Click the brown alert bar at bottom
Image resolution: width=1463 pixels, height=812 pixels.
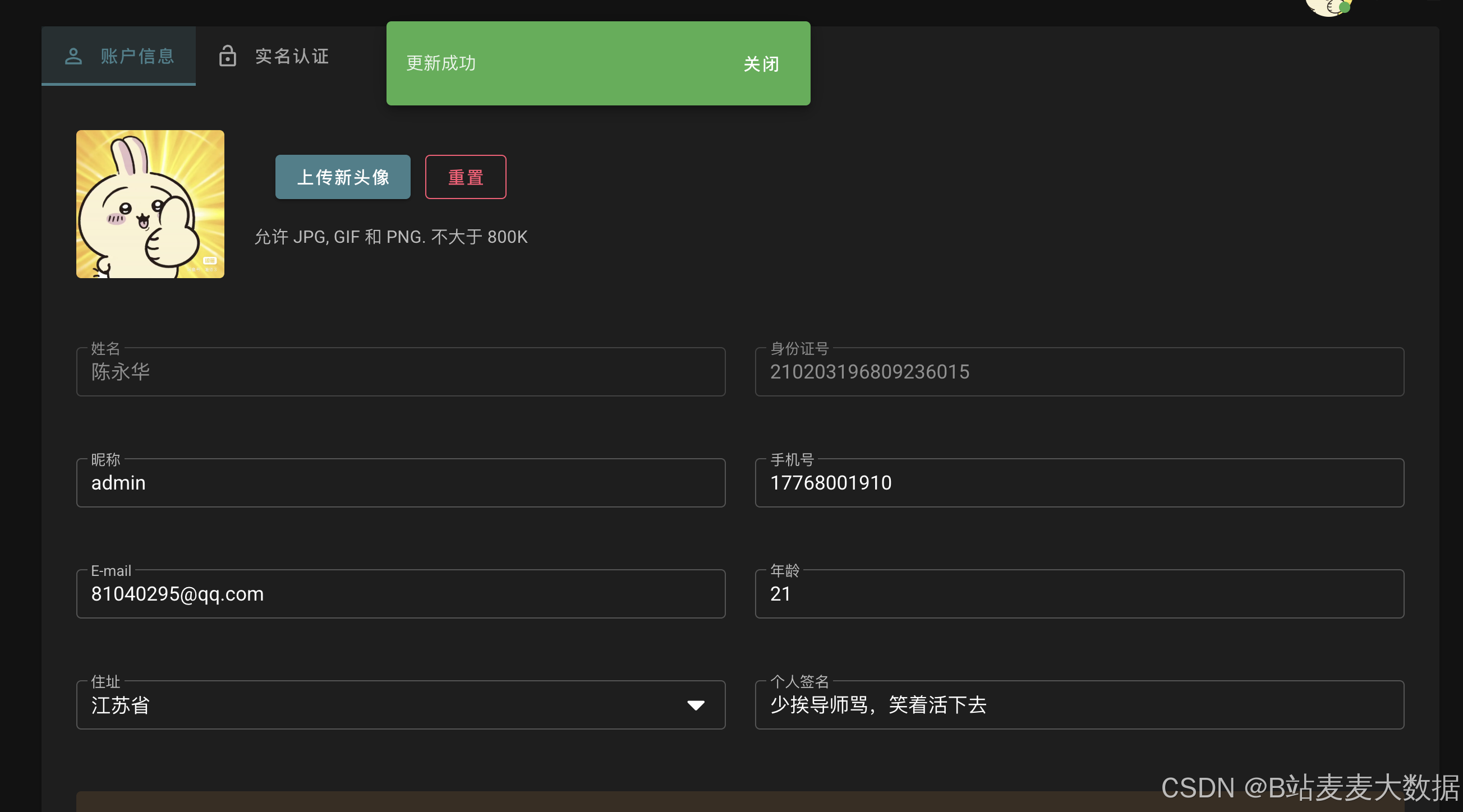pyautogui.click(x=568, y=802)
